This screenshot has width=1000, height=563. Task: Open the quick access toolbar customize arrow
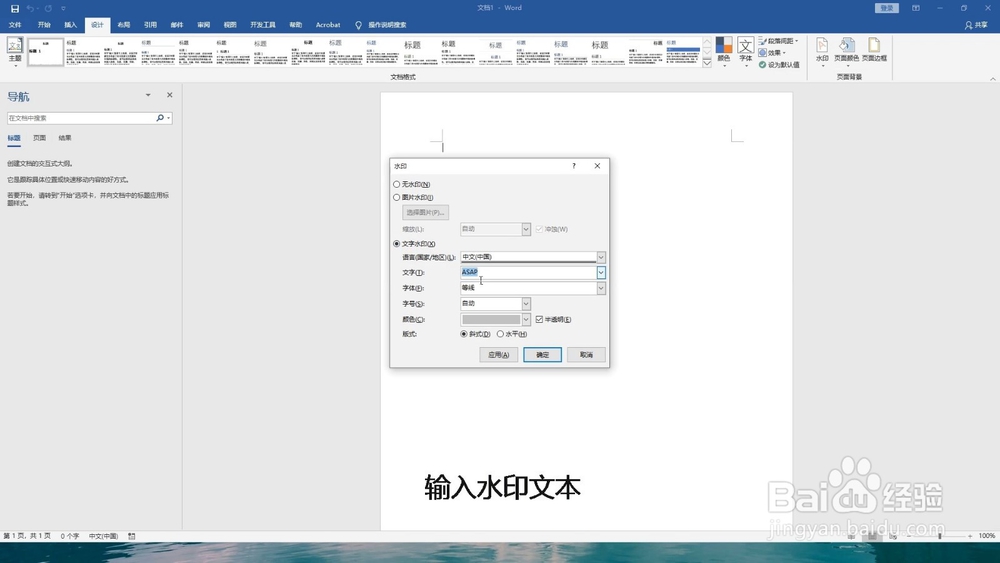tap(63, 8)
